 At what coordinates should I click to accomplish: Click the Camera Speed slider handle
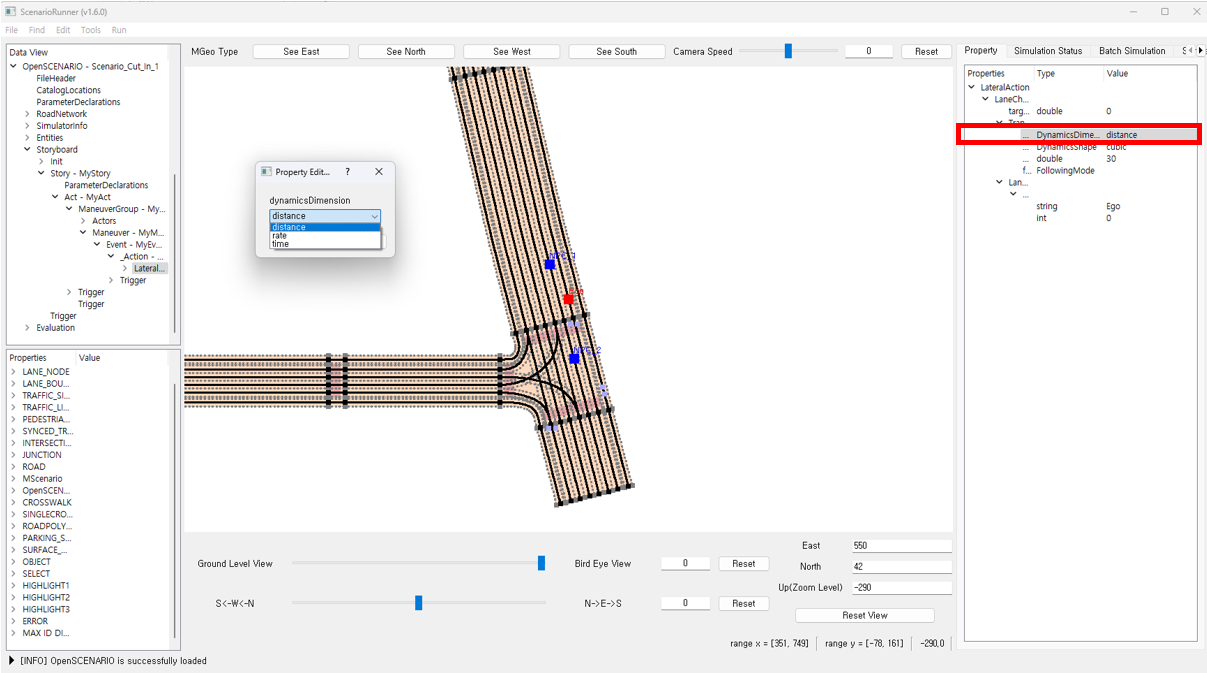pos(788,51)
